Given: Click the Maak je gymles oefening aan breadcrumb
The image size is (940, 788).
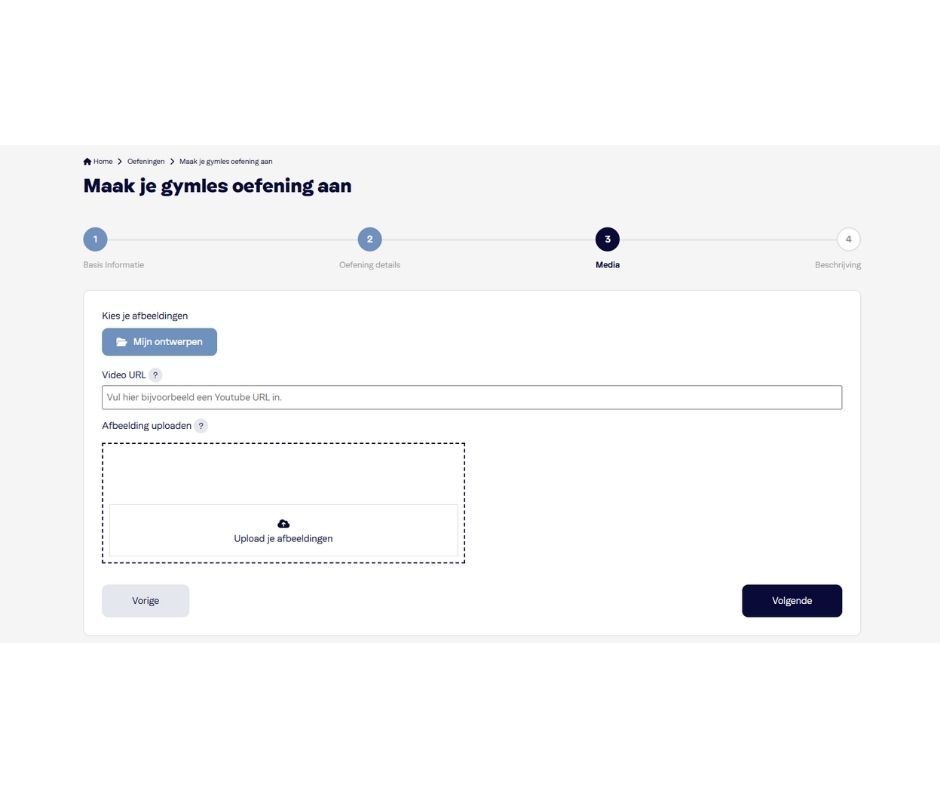Looking at the screenshot, I should 226,161.
